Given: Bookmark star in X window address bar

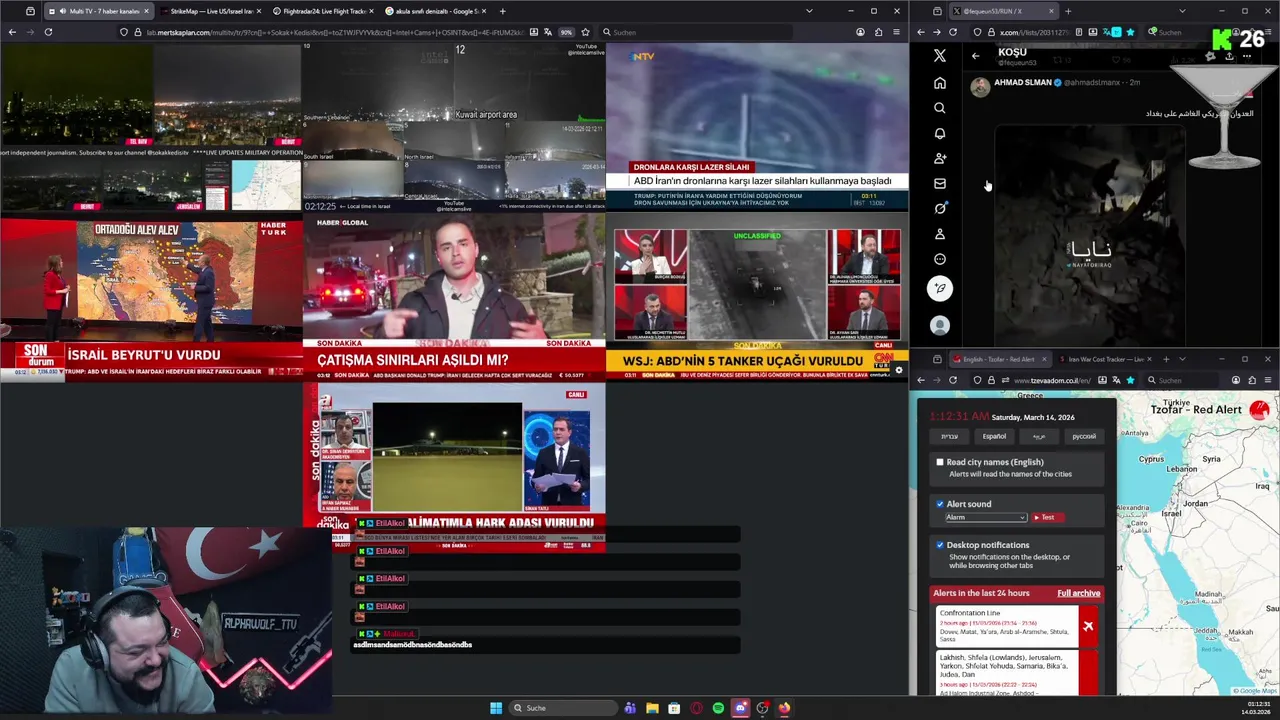Looking at the screenshot, I should coord(1130,32).
